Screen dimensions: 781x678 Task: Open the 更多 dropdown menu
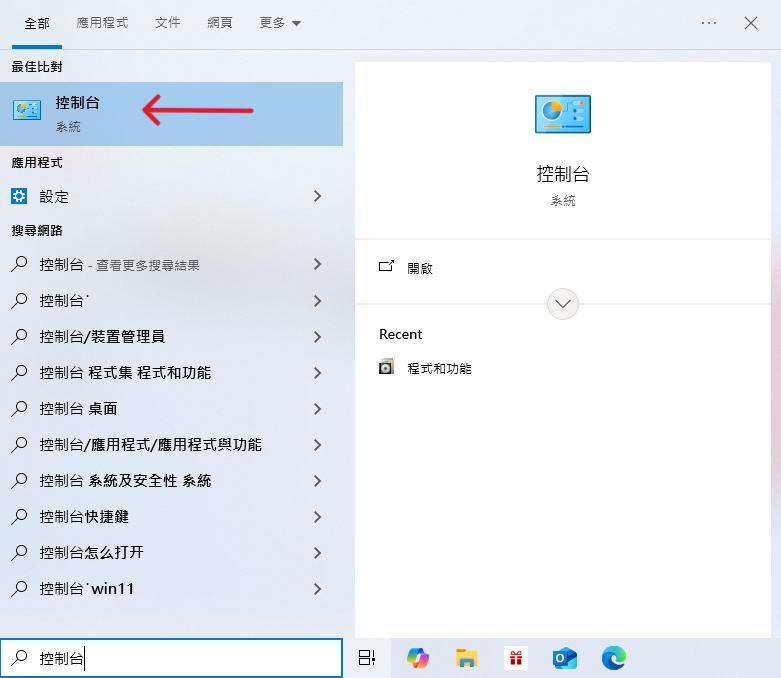(x=280, y=23)
